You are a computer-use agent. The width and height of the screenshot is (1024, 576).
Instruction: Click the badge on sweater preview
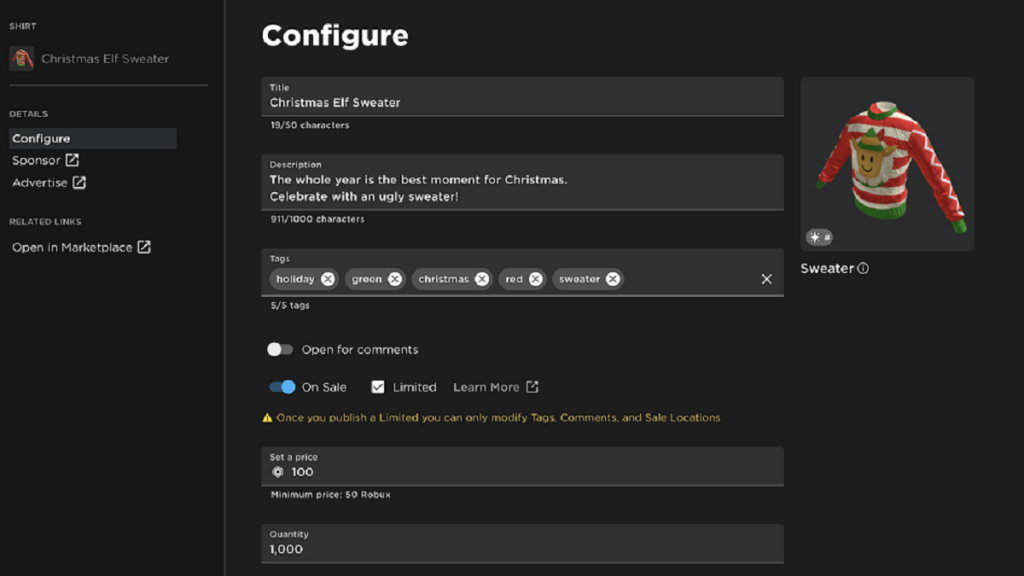pos(819,237)
